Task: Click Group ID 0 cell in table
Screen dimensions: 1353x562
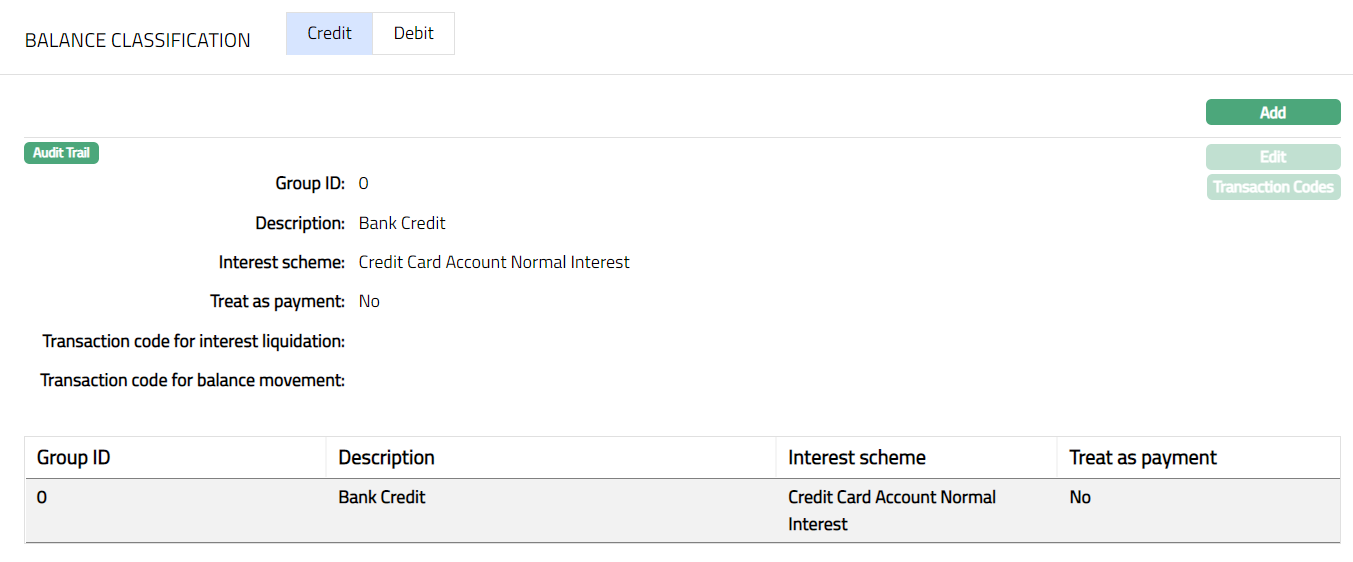Action: click(43, 497)
